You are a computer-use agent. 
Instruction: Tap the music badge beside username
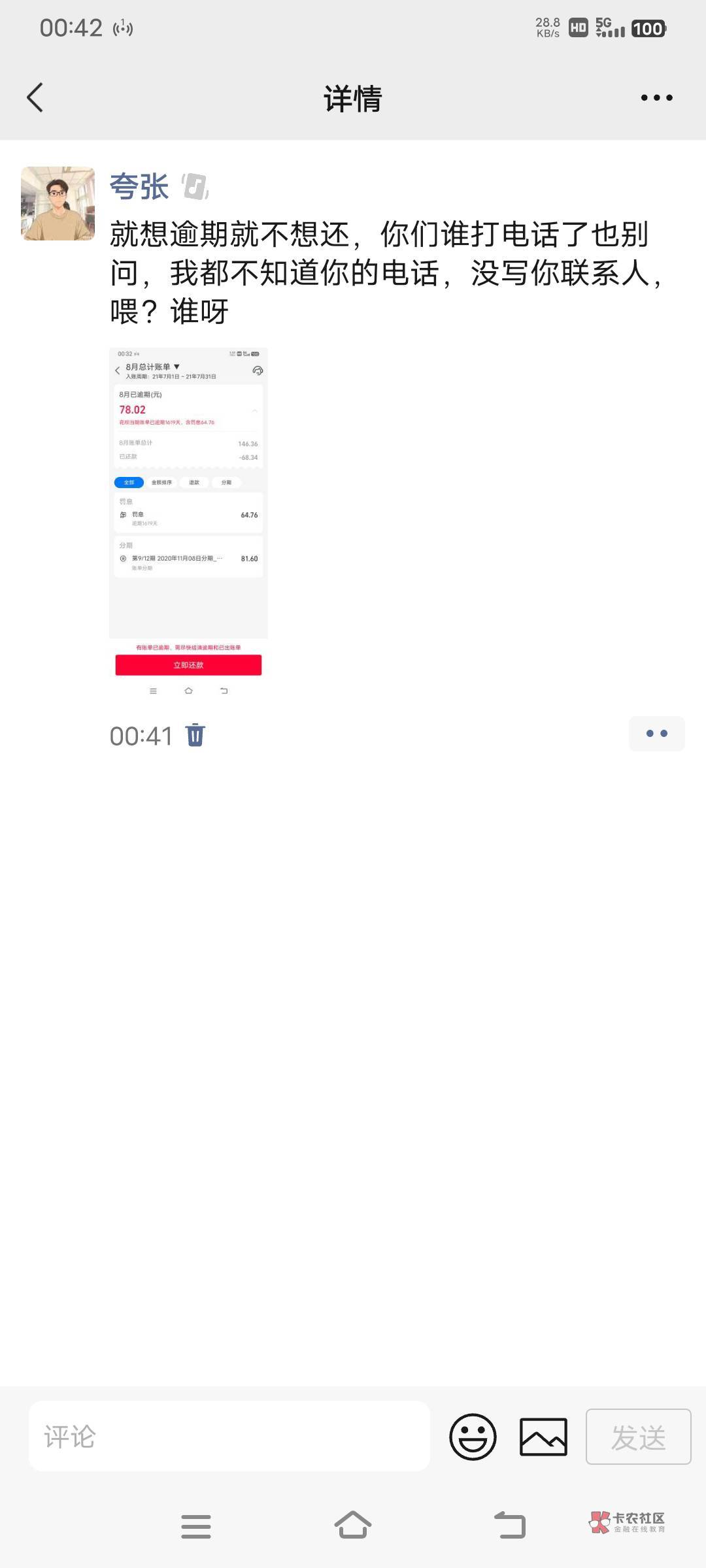tap(195, 187)
